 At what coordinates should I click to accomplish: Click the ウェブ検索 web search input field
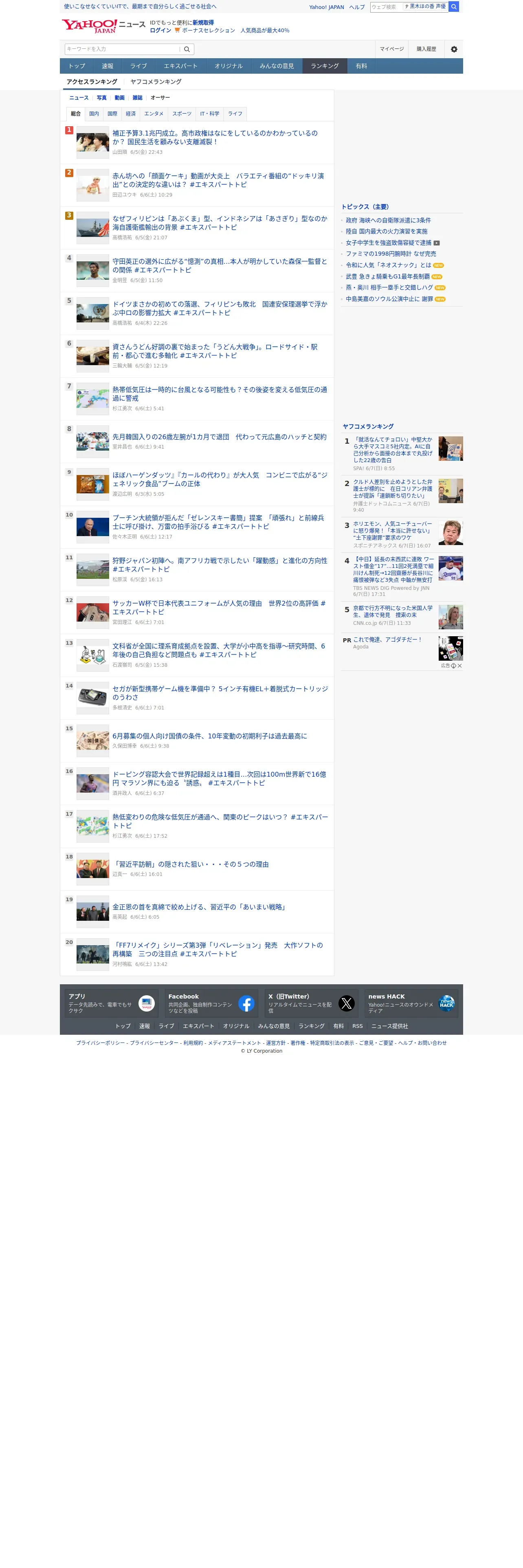tap(386, 7)
